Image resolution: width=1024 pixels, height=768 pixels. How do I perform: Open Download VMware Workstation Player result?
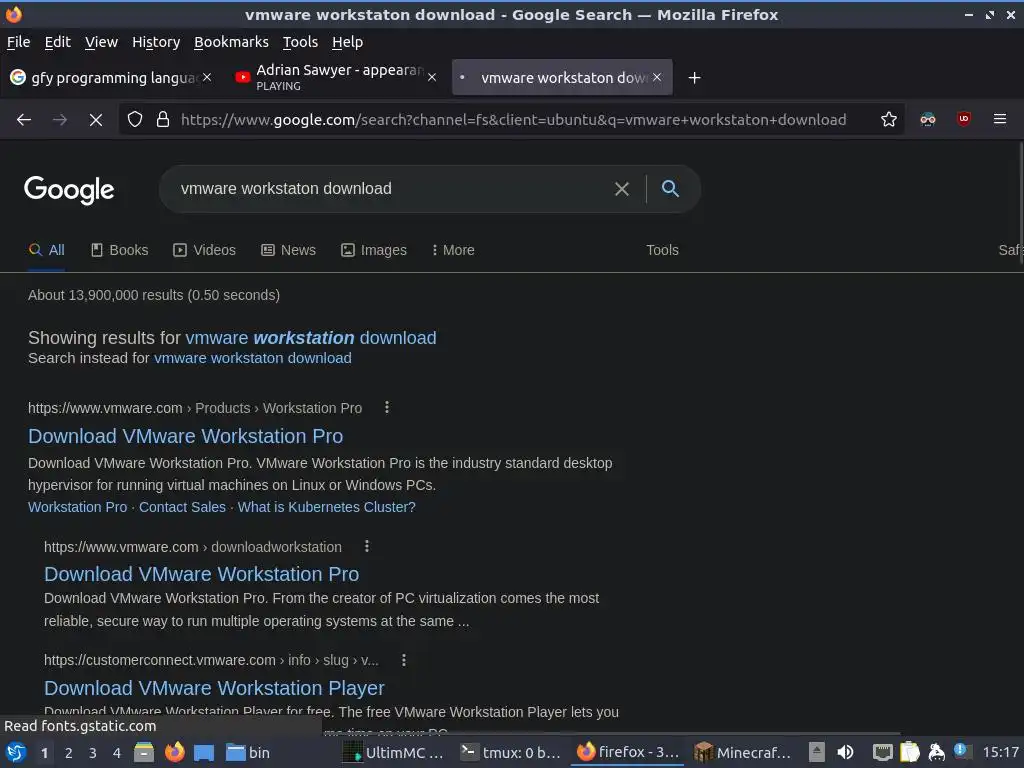tap(214, 688)
